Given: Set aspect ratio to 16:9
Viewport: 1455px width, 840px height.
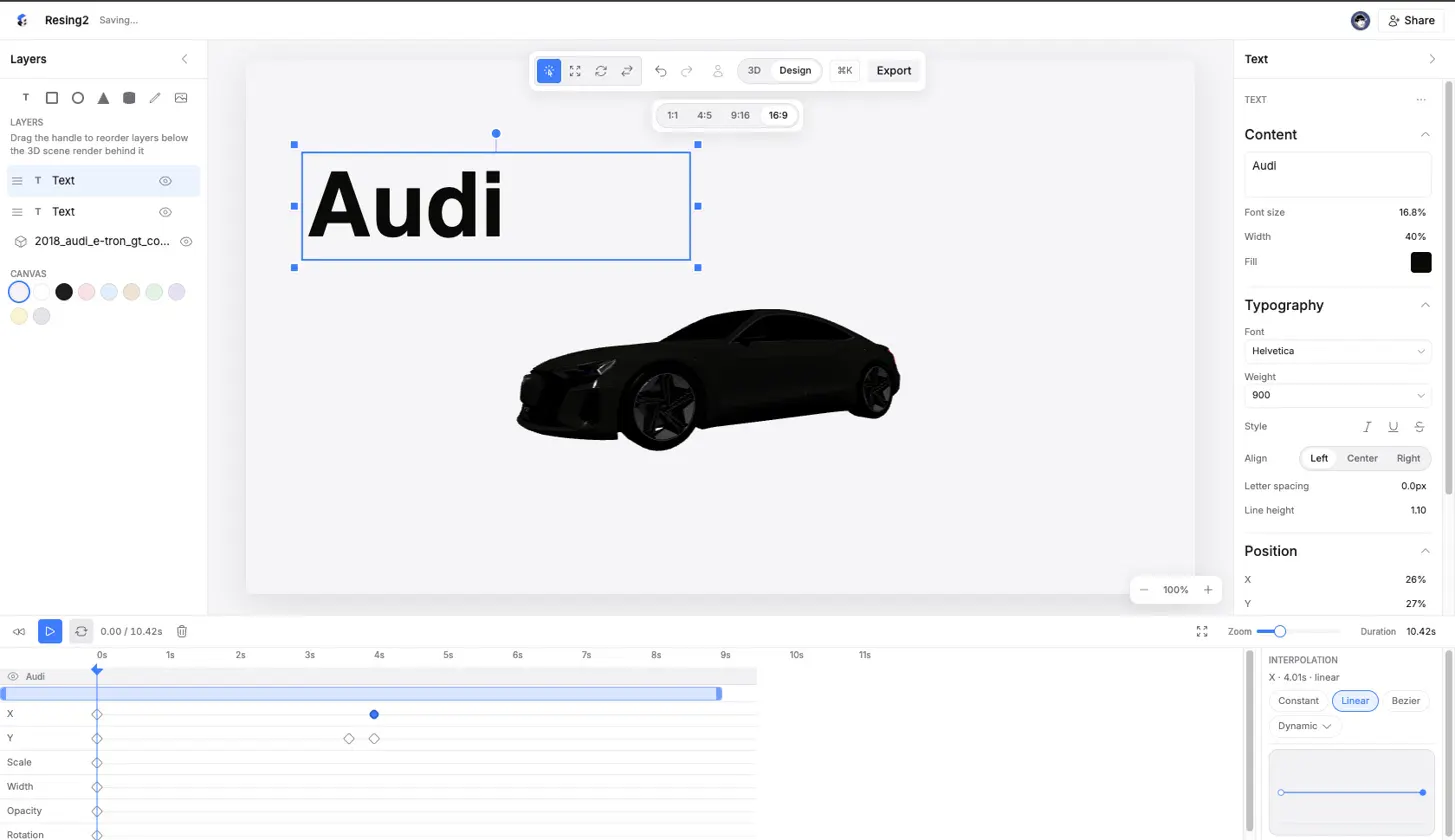Looking at the screenshot, I should click(x=778, y=116).
